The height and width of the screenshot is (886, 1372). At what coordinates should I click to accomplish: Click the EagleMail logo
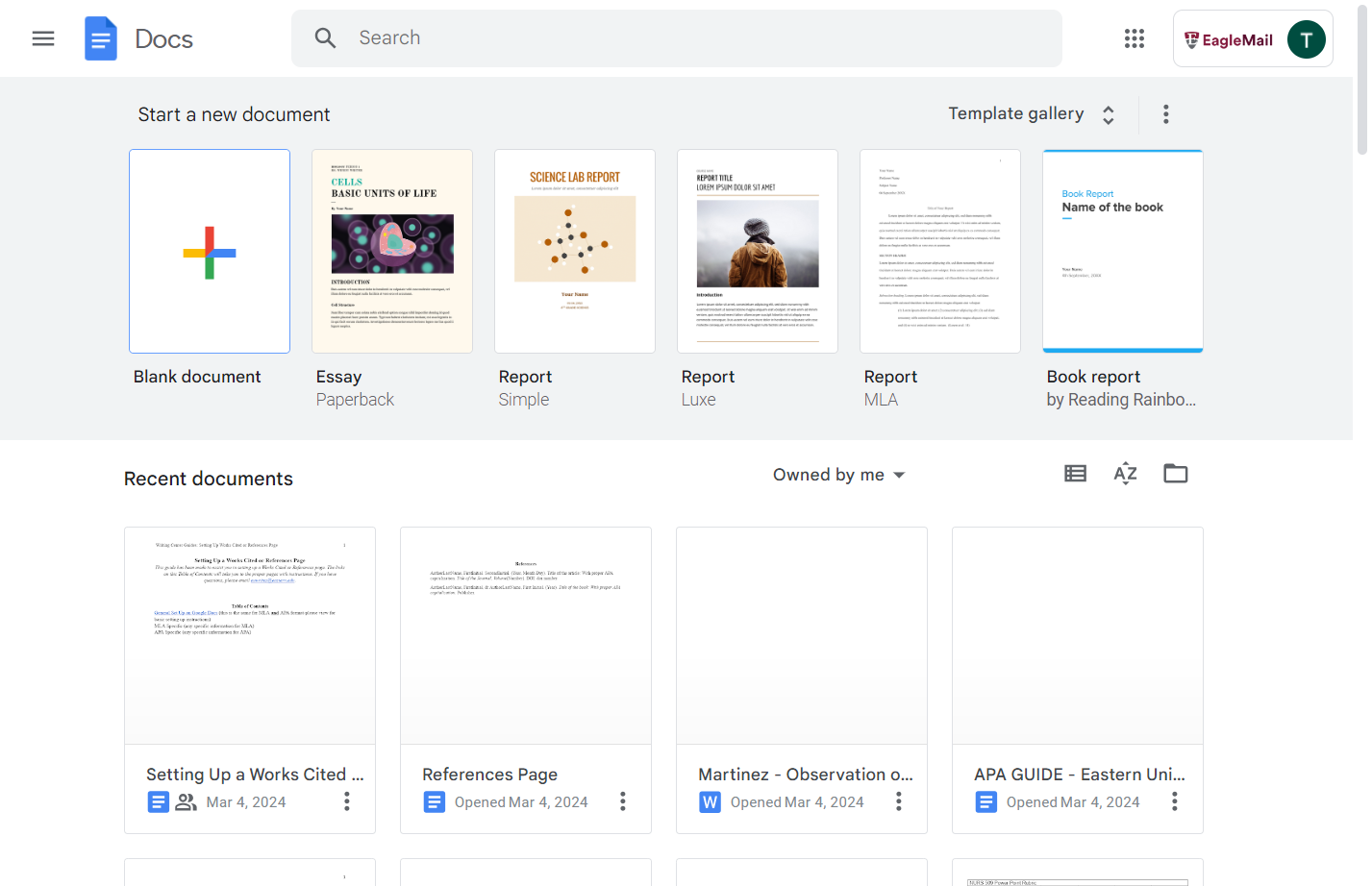(x=1229, y=39)
